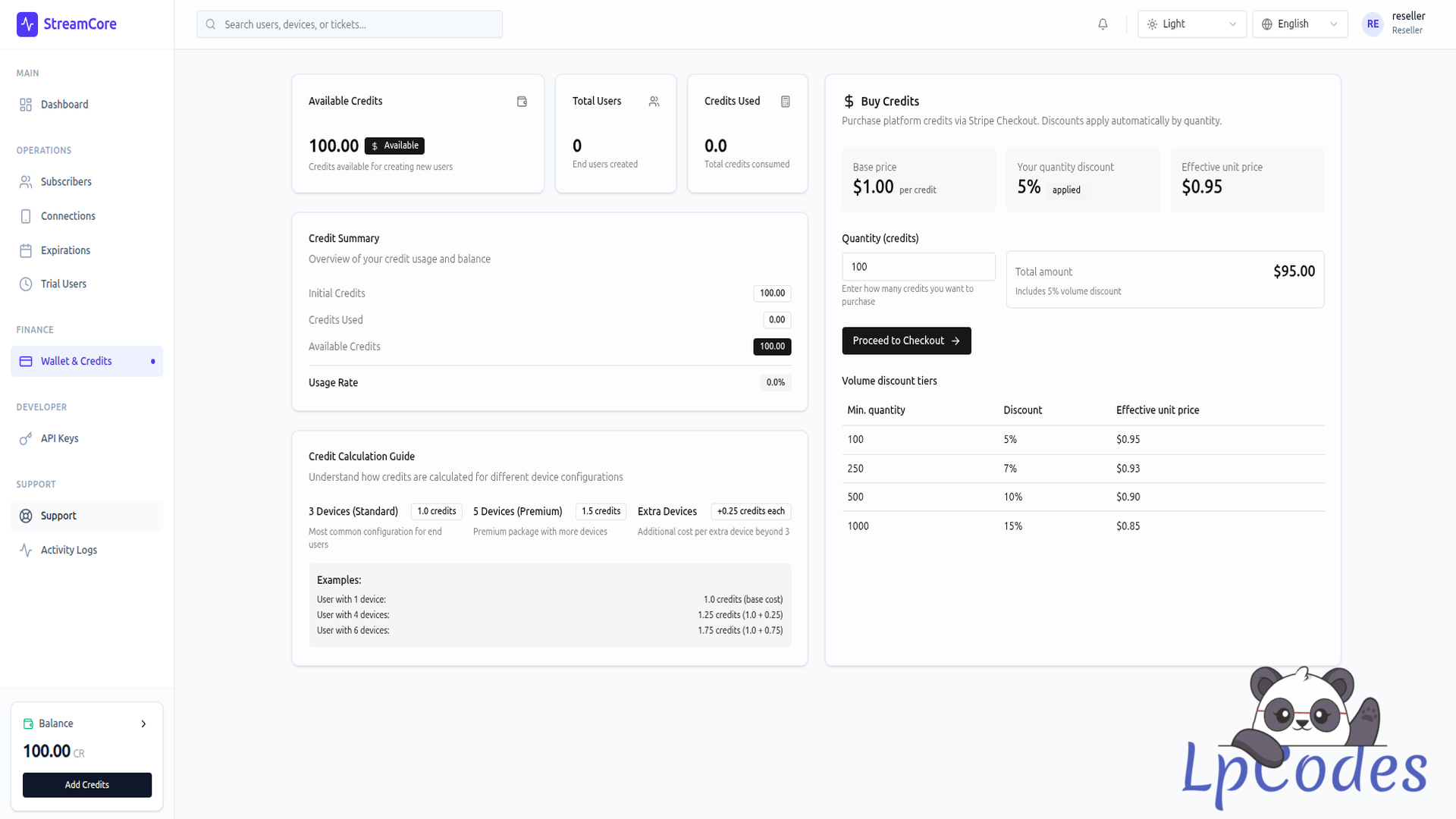Image resolution: width=1456 pixels, height=819 pixels.
Task: Expand the Balance panel chevron
Action: click(x=143, y=724)
